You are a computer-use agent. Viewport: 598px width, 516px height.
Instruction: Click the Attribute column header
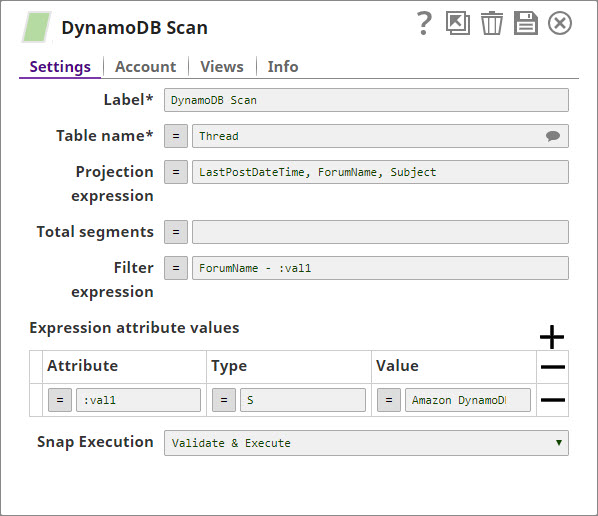82,366
